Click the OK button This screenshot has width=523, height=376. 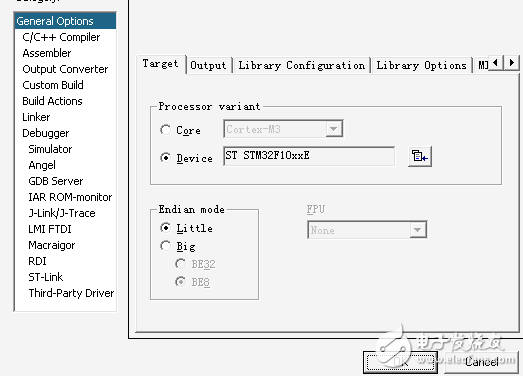coord(400,362)
